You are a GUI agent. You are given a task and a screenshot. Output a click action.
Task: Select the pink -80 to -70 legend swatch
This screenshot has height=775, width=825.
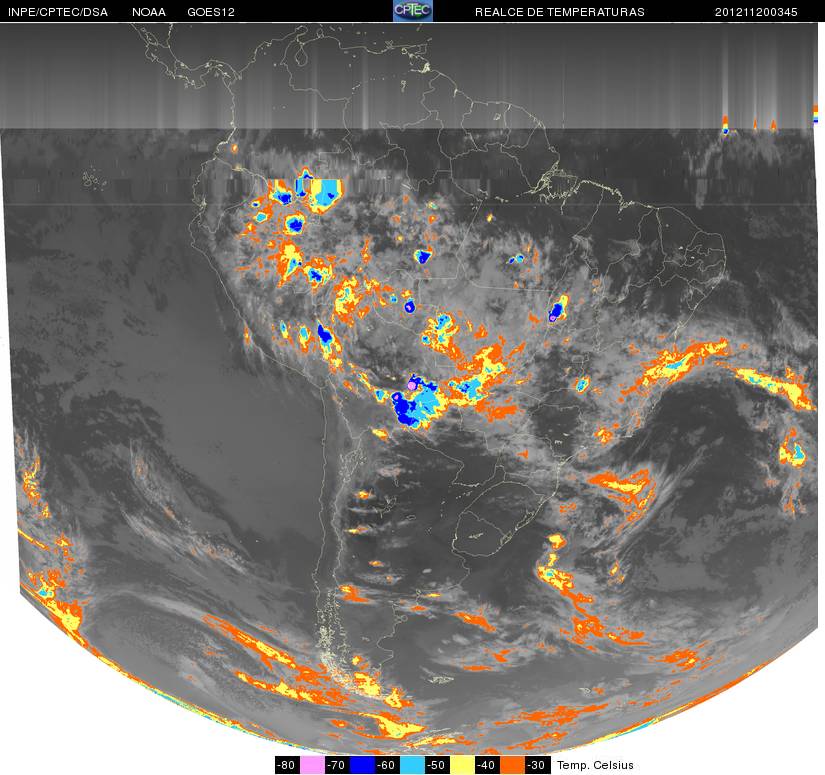coord(312,764)
